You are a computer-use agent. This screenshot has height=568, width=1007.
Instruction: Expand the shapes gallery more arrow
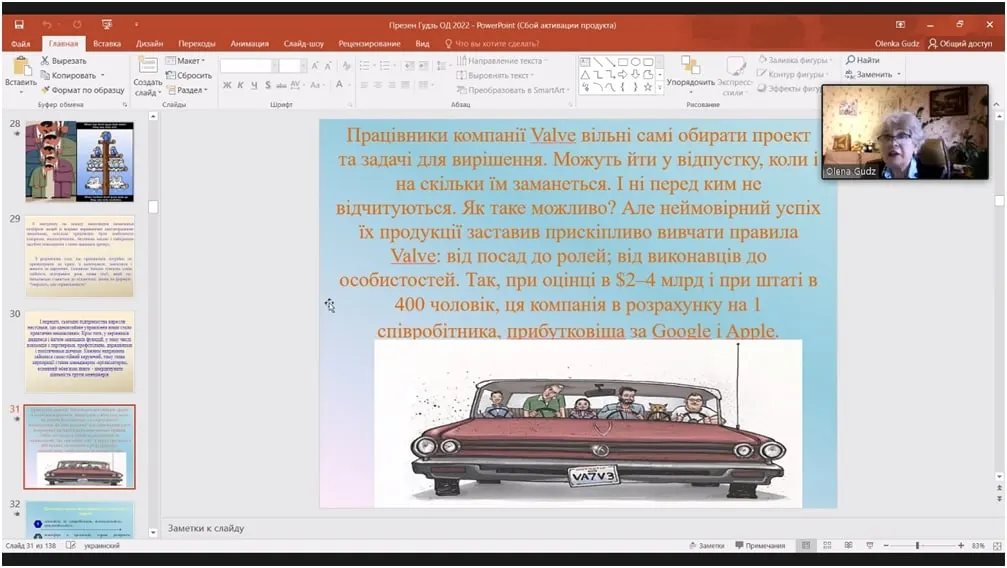point(660,87)
